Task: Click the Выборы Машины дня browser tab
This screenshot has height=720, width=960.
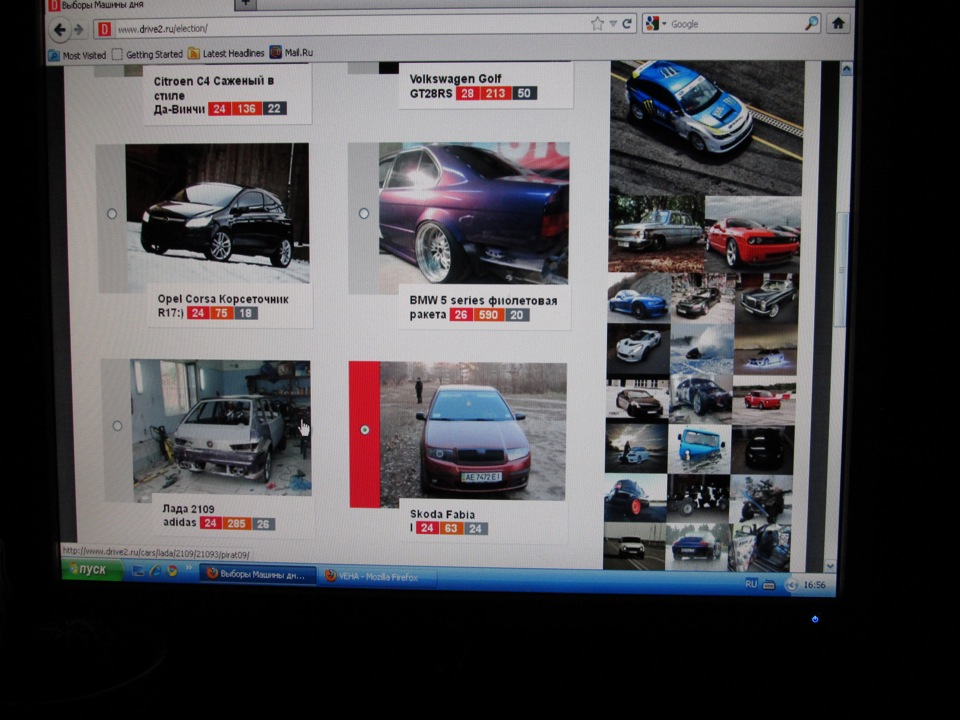Action: tap(140, 5)
